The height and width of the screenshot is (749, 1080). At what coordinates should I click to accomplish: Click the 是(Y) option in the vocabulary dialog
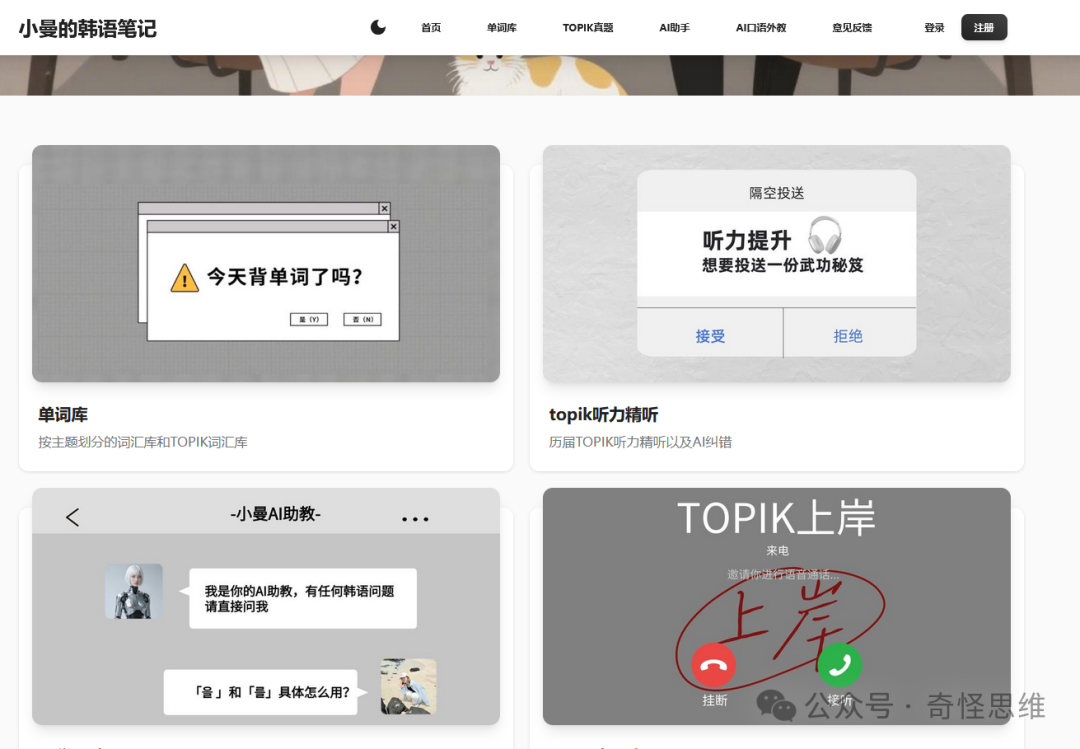tap(308, 318)
